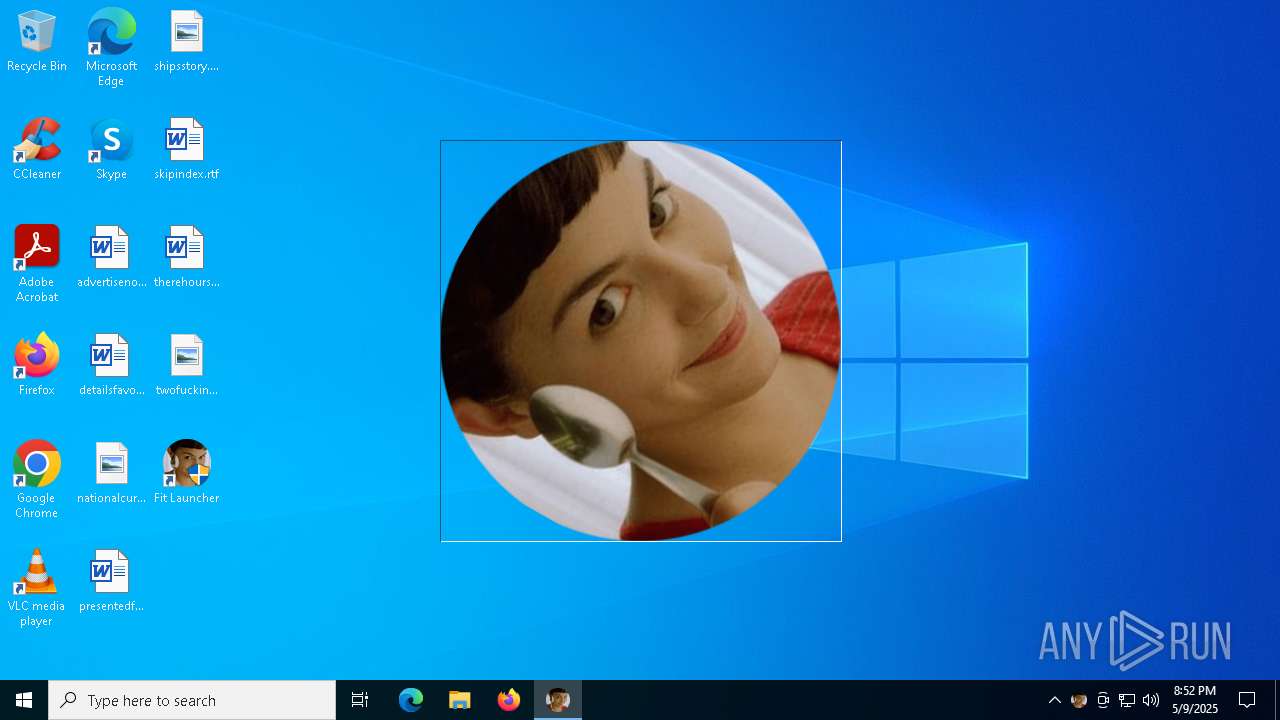Select the Skype desktop shortcut
Screen dimensions: 1280x720
(111, 150)
